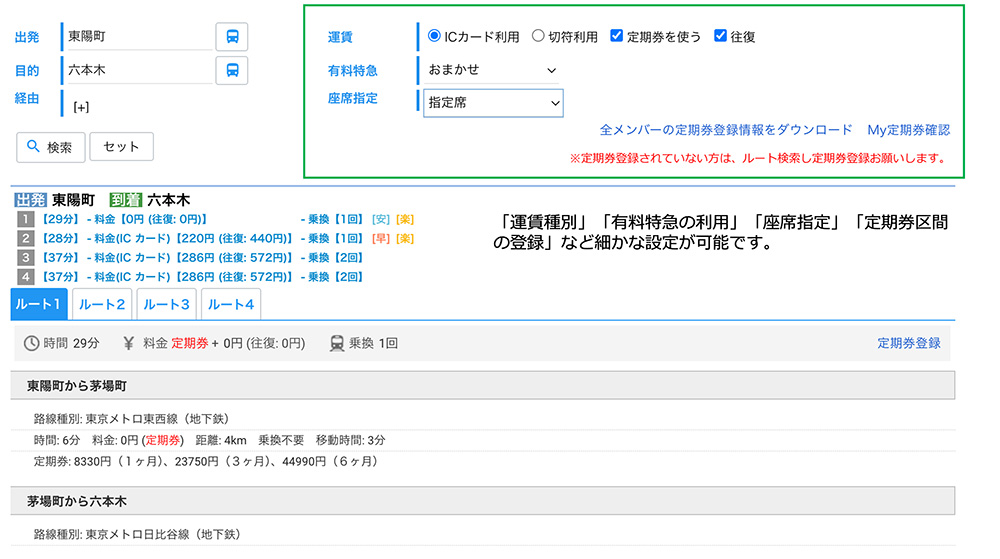Screen dimensions: 1000x559
Task: Expand the 経由 [+] via-station option
Action: click(81, 107)
